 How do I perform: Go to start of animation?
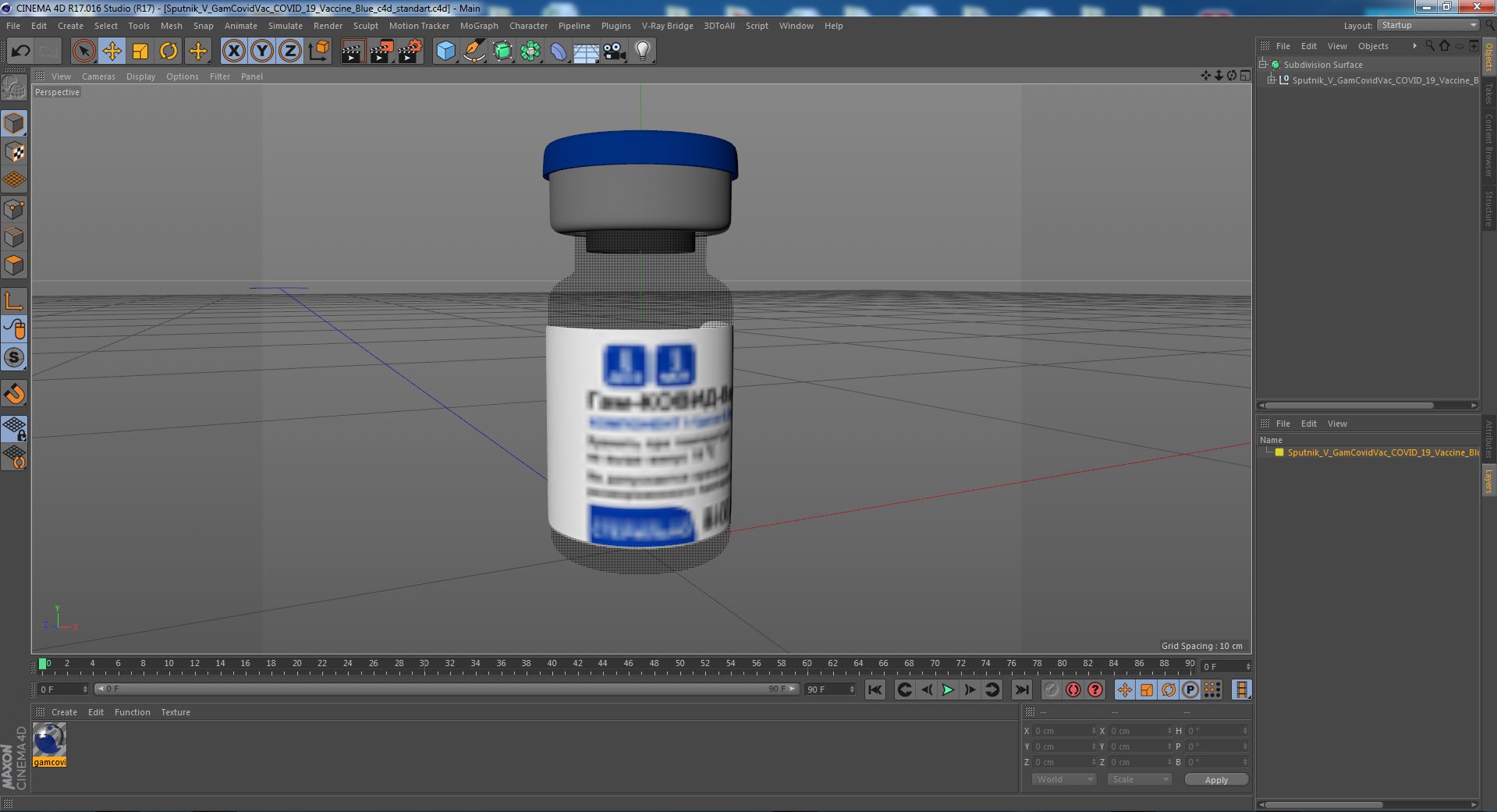point(874,690)
